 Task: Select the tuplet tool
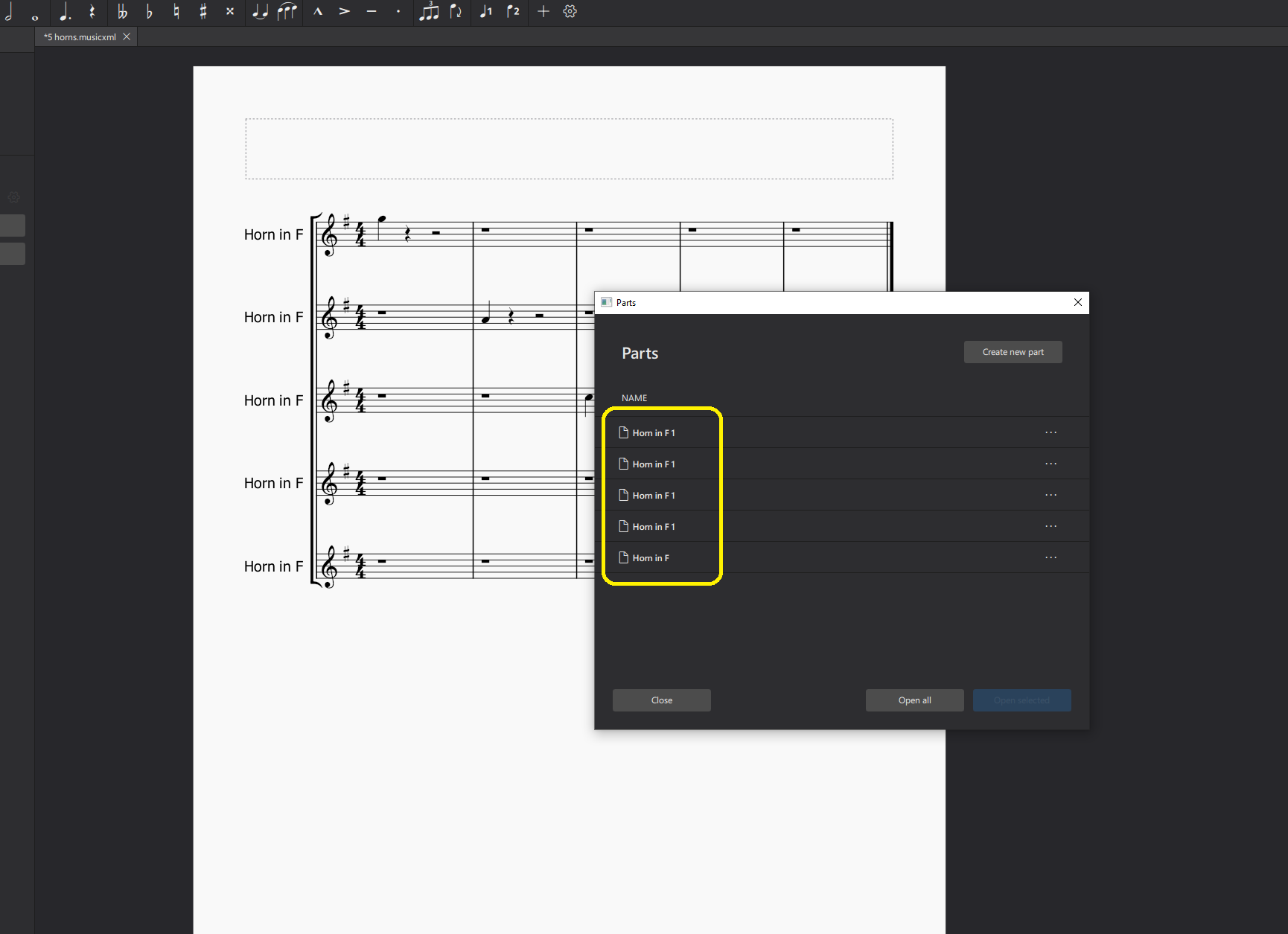[429, 11]
